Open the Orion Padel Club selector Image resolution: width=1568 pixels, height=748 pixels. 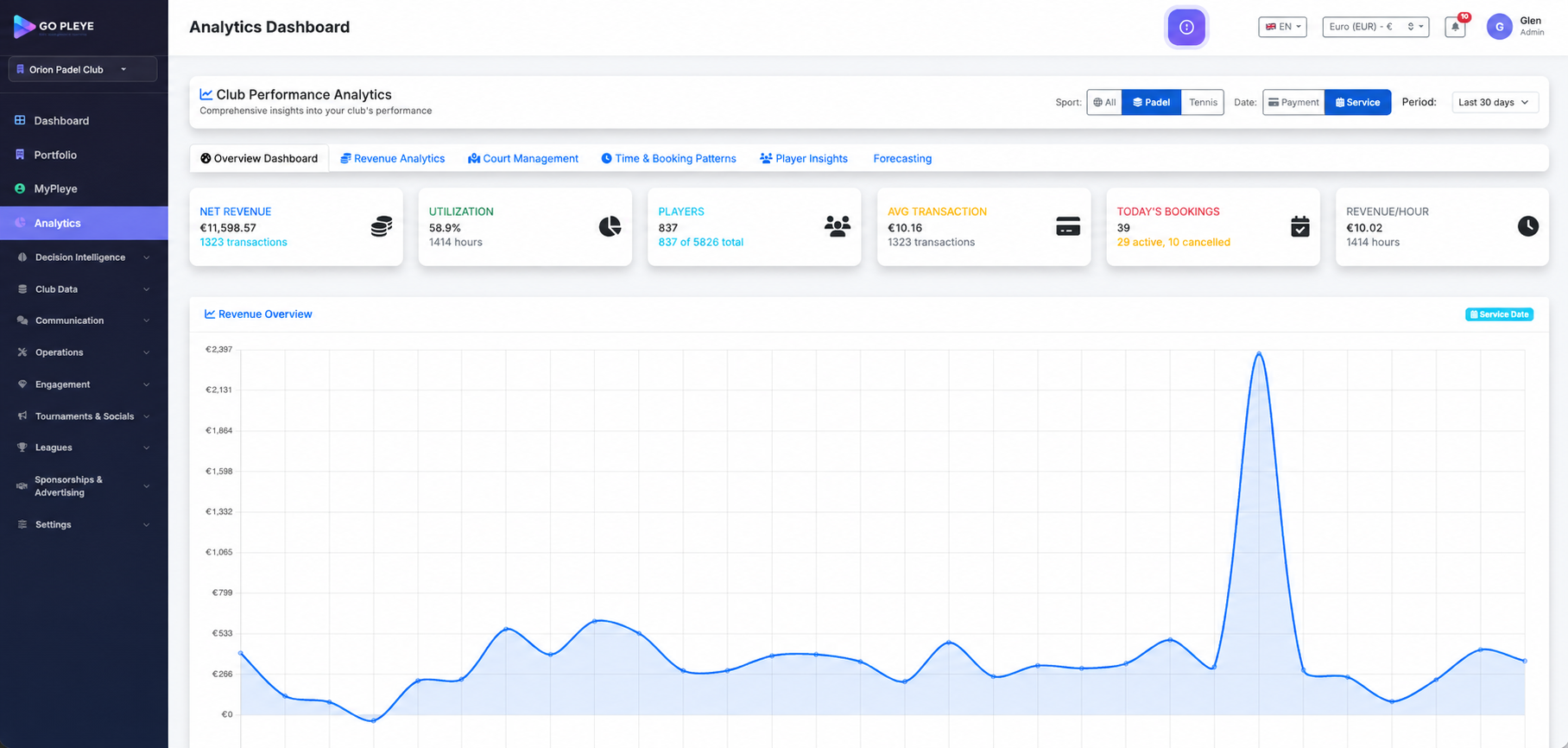83,69
